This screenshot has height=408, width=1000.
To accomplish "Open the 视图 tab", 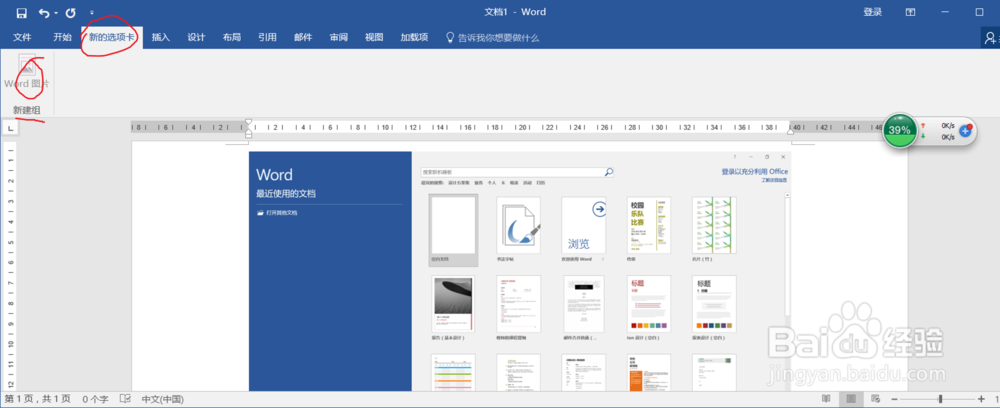I will point(374,38).
